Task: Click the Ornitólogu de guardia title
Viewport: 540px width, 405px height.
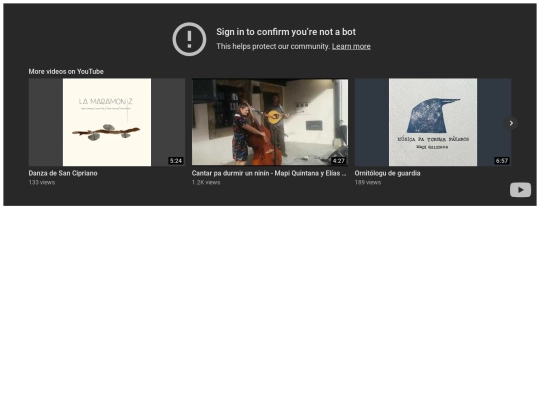Action: (x=387, y=173)
